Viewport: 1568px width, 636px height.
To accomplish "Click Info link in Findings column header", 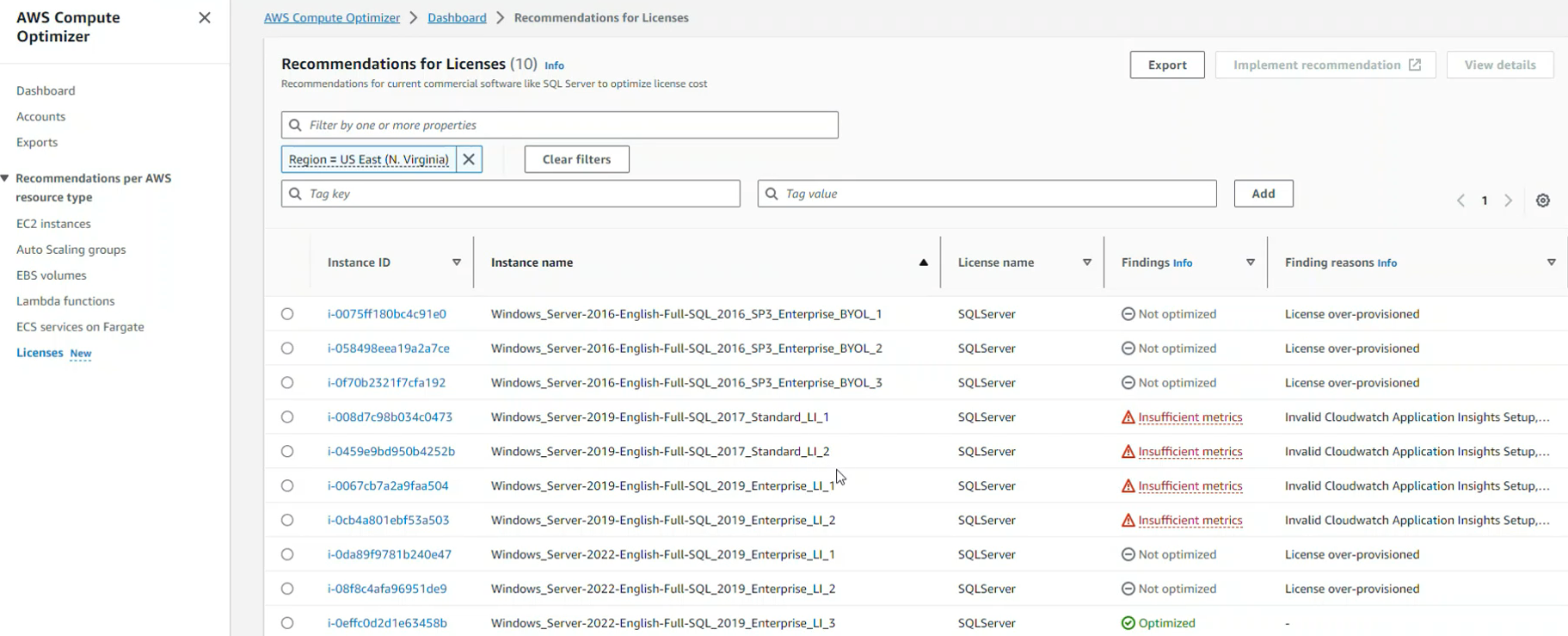I will pos(1183,263).
